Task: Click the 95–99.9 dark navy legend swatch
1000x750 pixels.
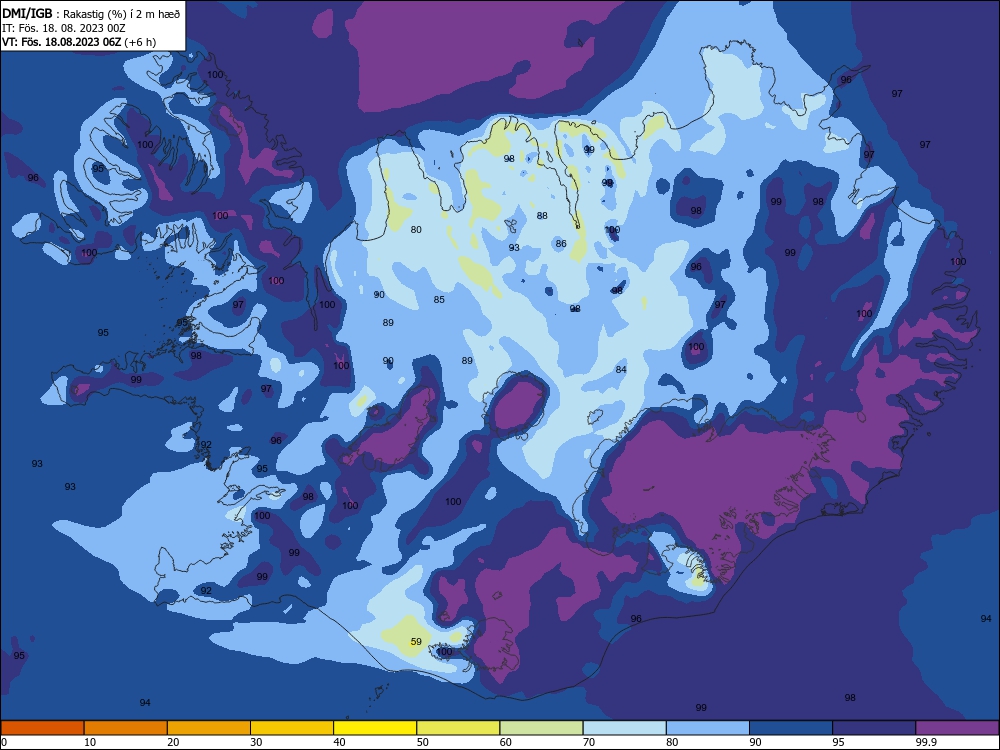Action: point(874,728)
